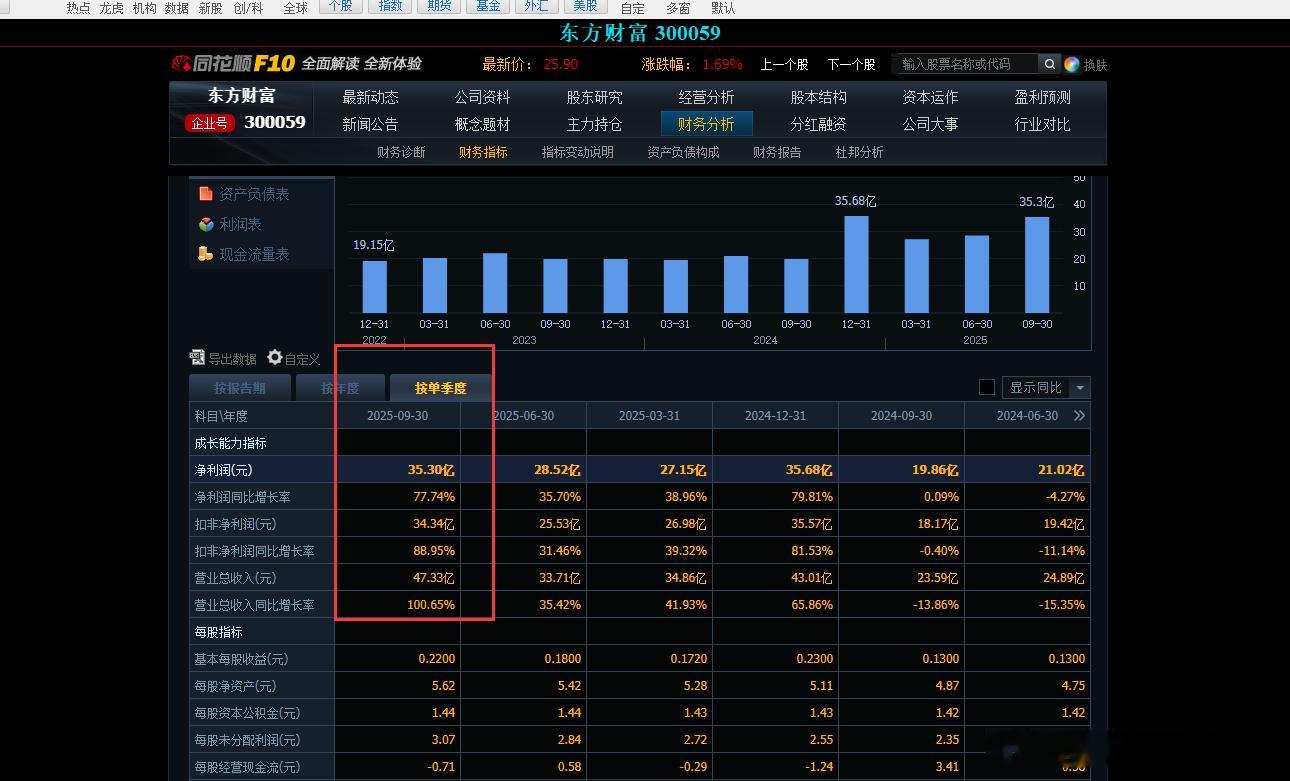
Task: Click the 现金流量表 sidebar icon
Action: click(205, 254)
